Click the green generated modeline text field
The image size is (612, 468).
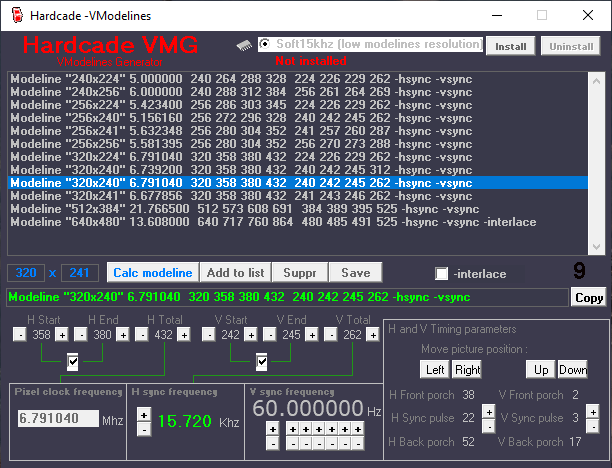pyautogui.click(x=287, y=297)
